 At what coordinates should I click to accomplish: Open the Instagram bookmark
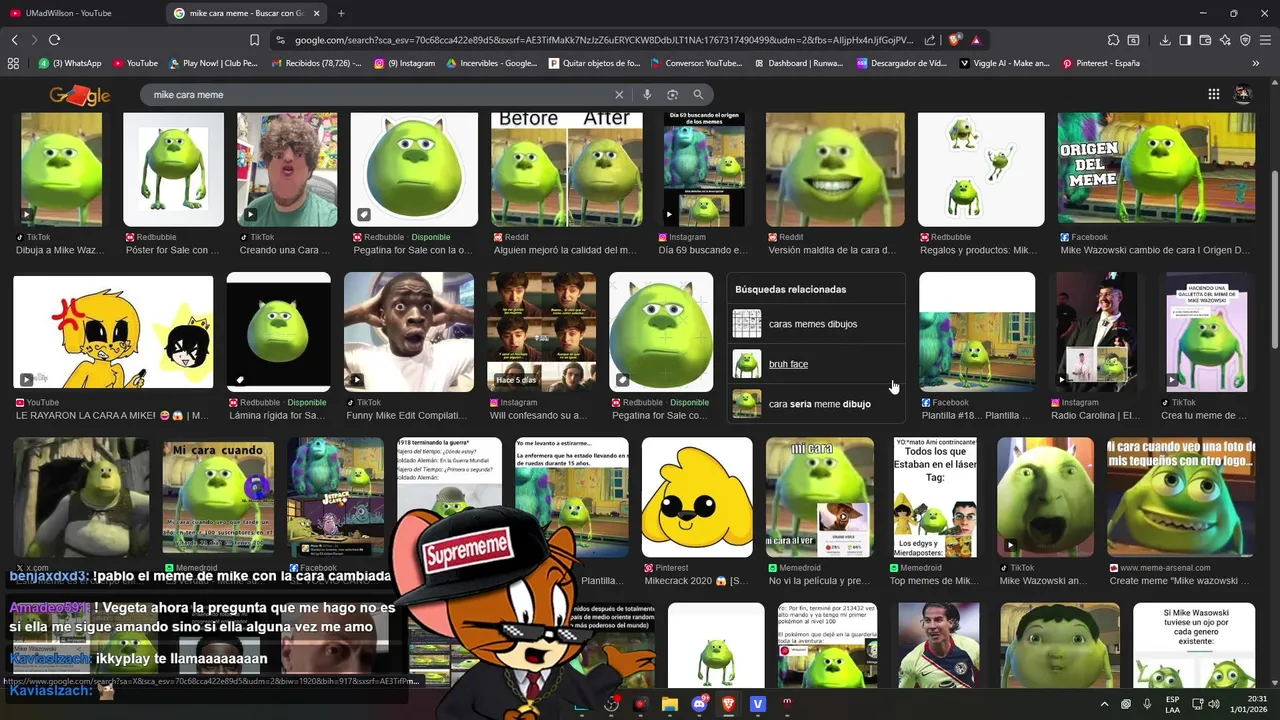405,63
